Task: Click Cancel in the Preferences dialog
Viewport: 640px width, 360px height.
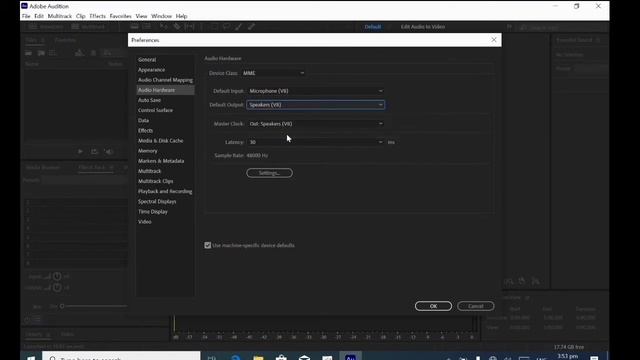Action: coord(476,306)
